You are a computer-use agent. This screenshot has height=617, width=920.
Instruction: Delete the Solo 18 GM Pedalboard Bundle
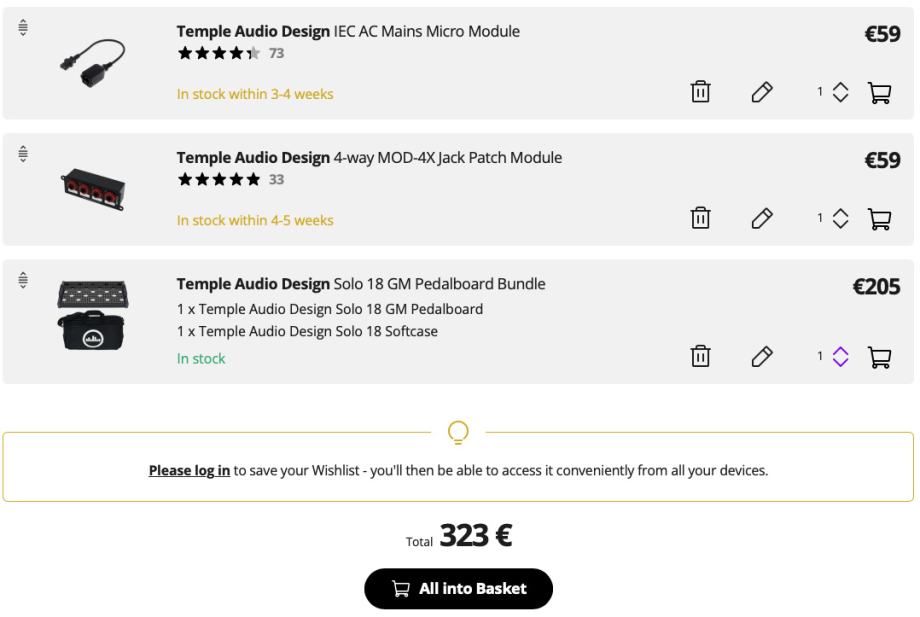click(x=701, y=356)
